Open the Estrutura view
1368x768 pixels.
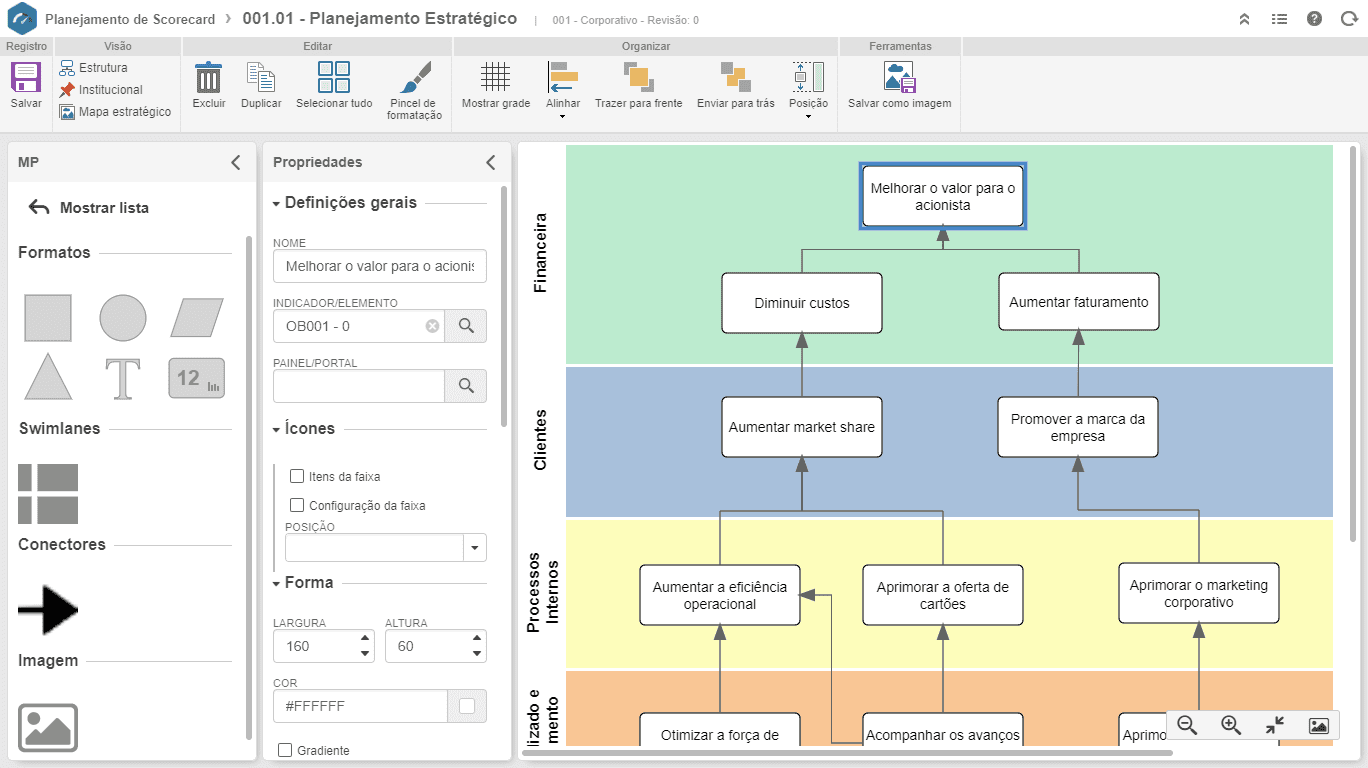point(93,68)
